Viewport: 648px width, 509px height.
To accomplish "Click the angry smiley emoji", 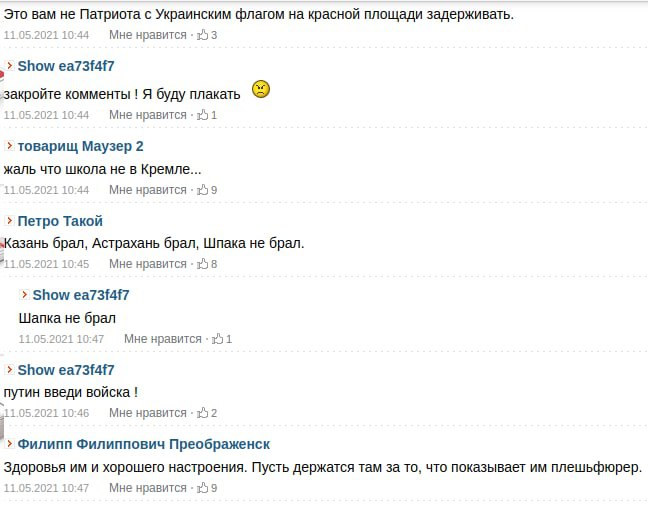I will [260, 90].
